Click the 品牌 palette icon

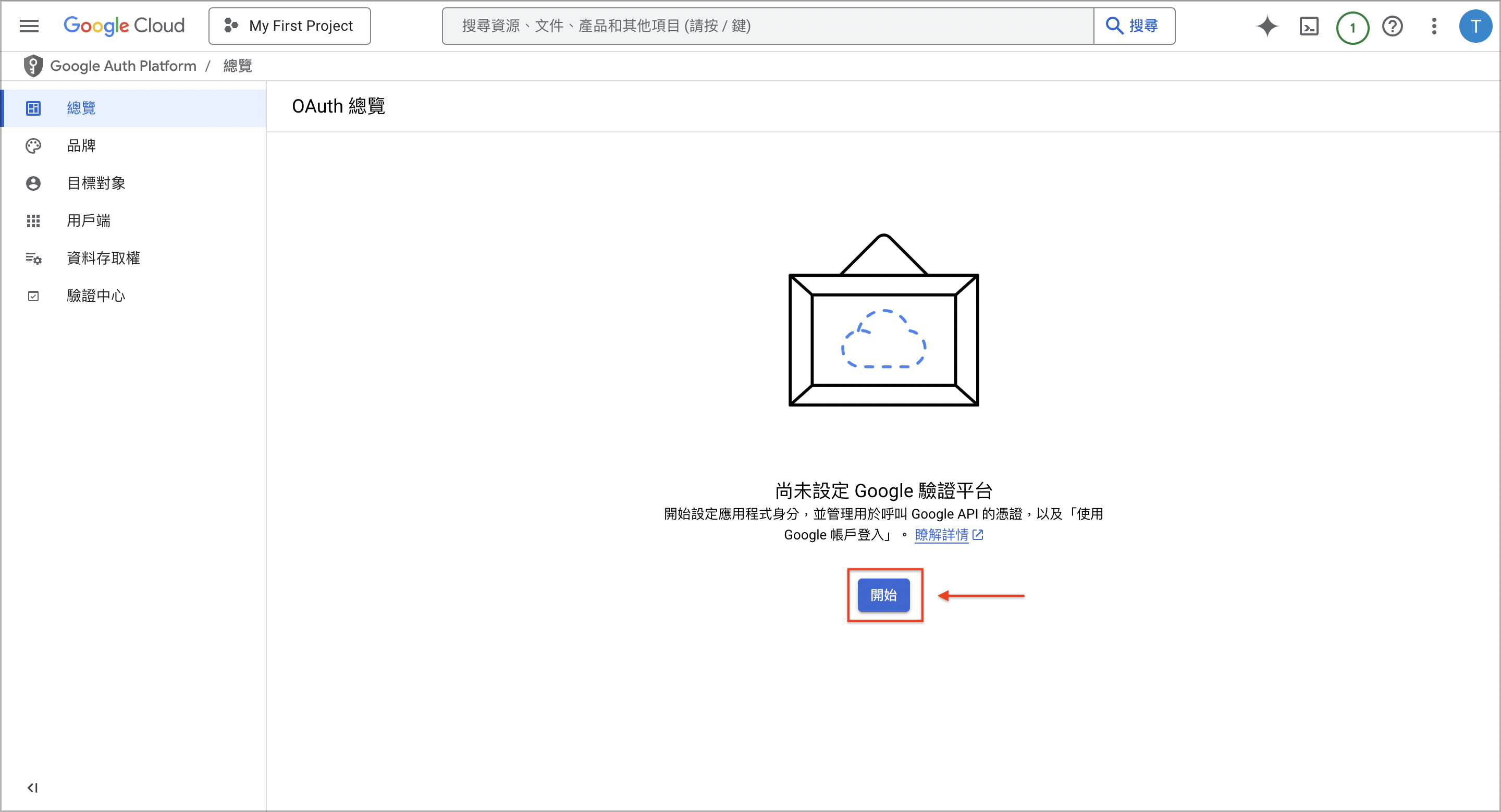pos(33,145)
